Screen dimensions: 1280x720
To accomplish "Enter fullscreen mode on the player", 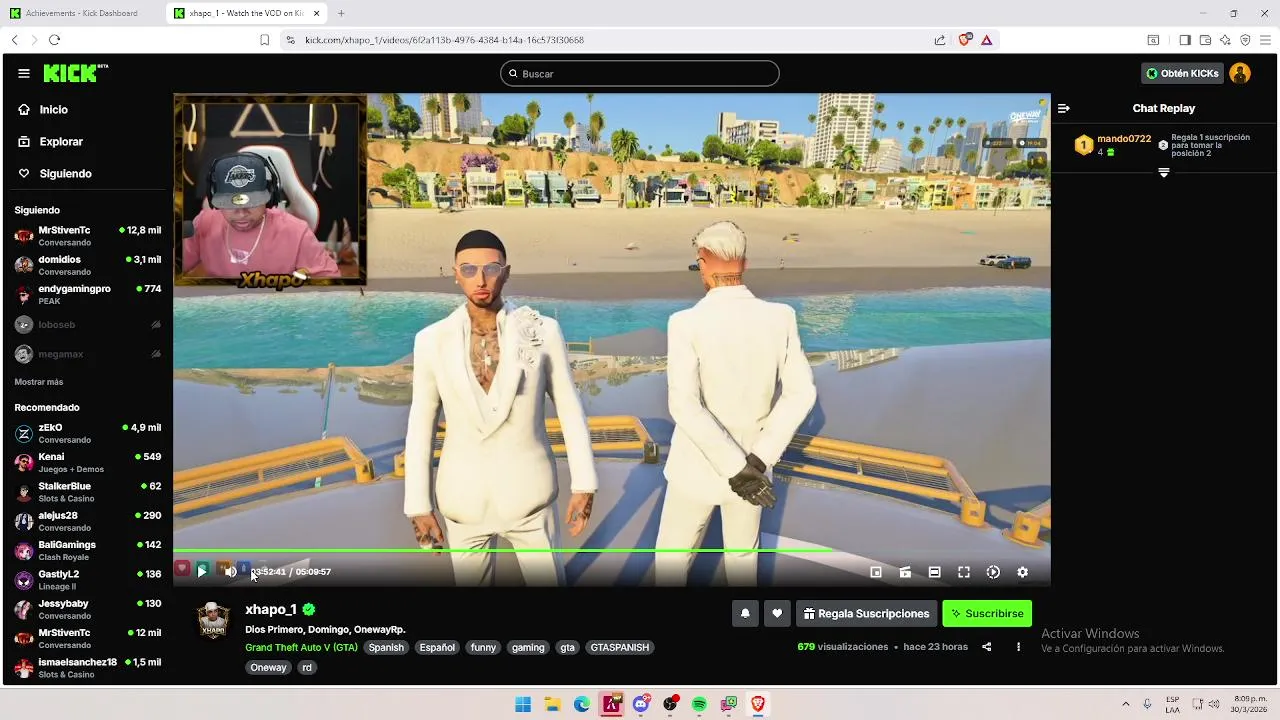I will (x=964, y=572).
